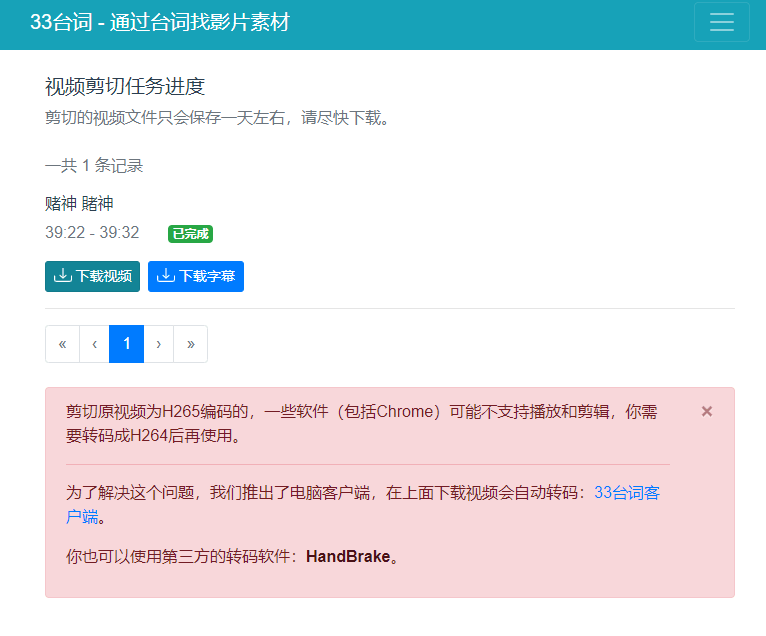Go to previous page with ‹ arrow
766x636 pixels.
[x=94, y=344]
